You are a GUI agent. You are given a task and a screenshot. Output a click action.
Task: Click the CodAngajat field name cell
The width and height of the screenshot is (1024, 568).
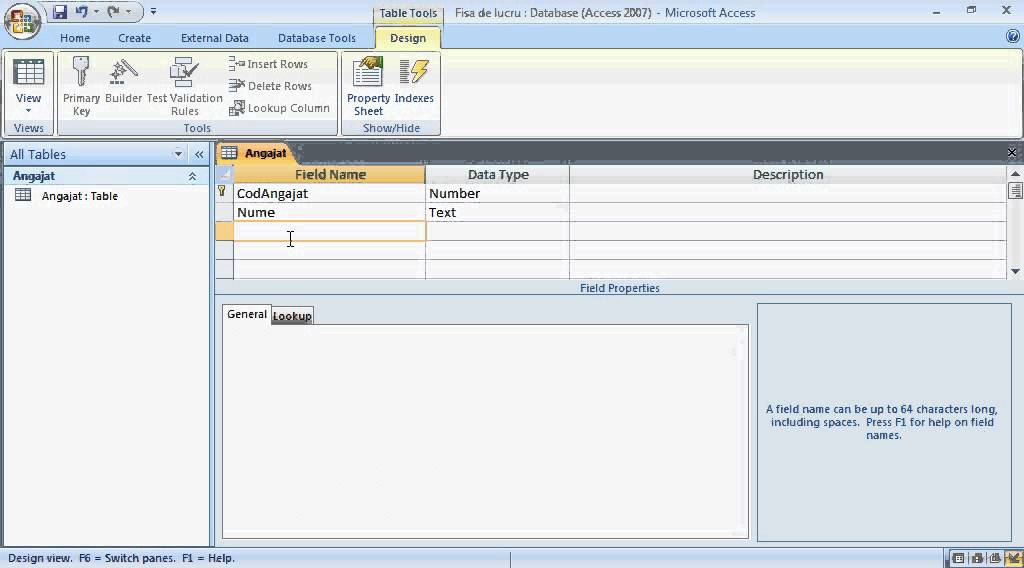pyautogui.click(x=329, y=193)
